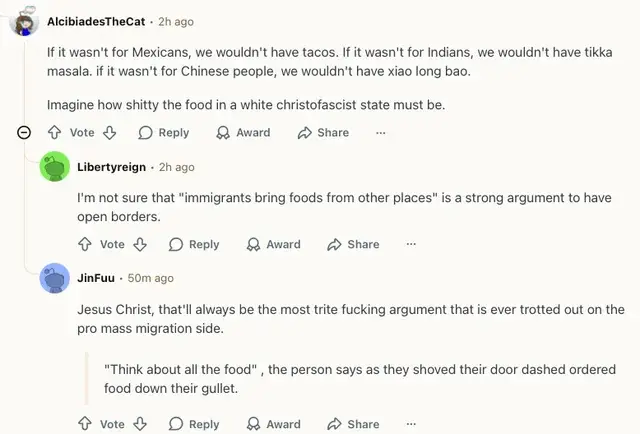Award AlcibiadesTheCat's comment
The width and height of the screenshot is (640, 434).
point(244,133)
